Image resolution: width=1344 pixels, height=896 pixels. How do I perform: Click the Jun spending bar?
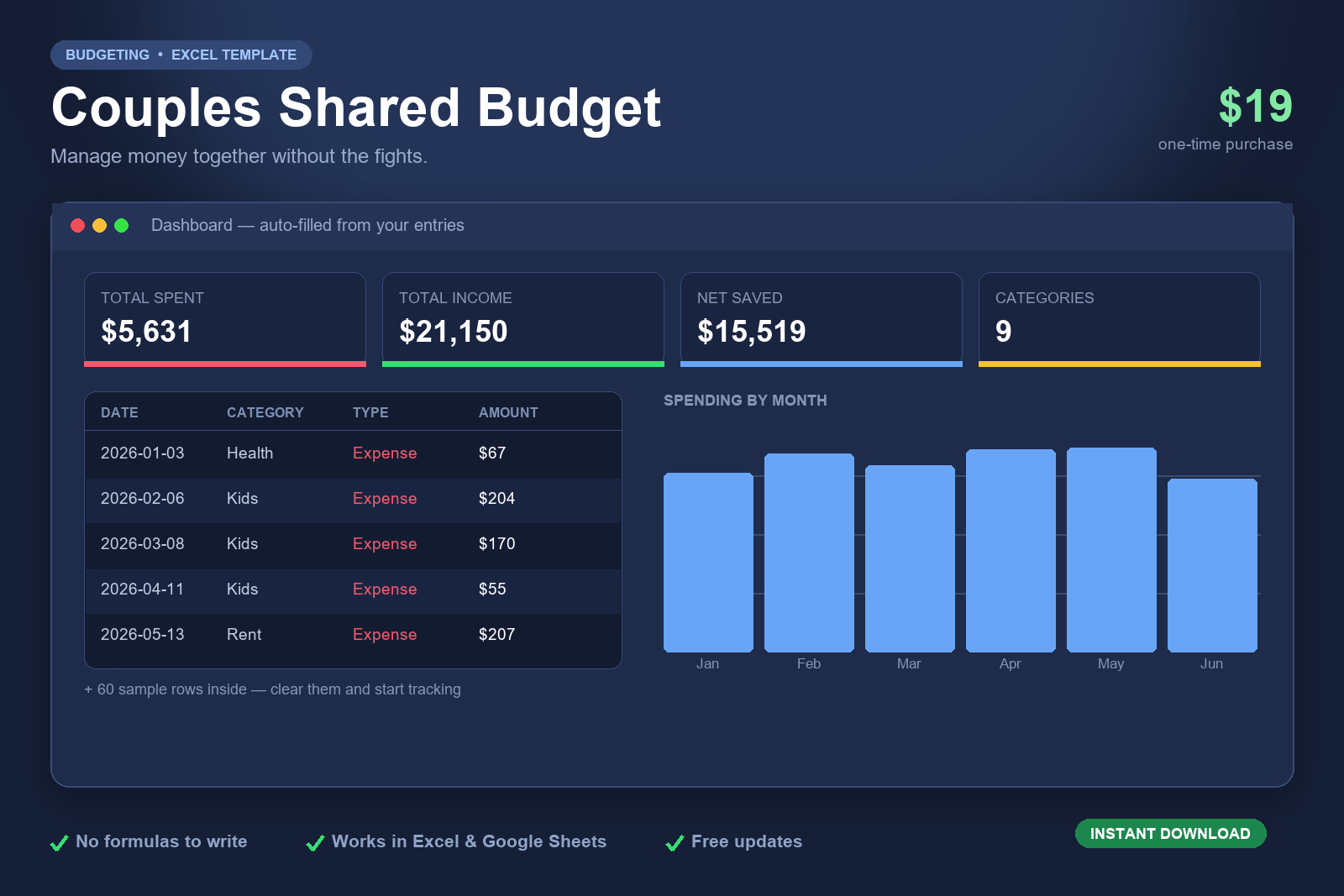pos(1212,565)
